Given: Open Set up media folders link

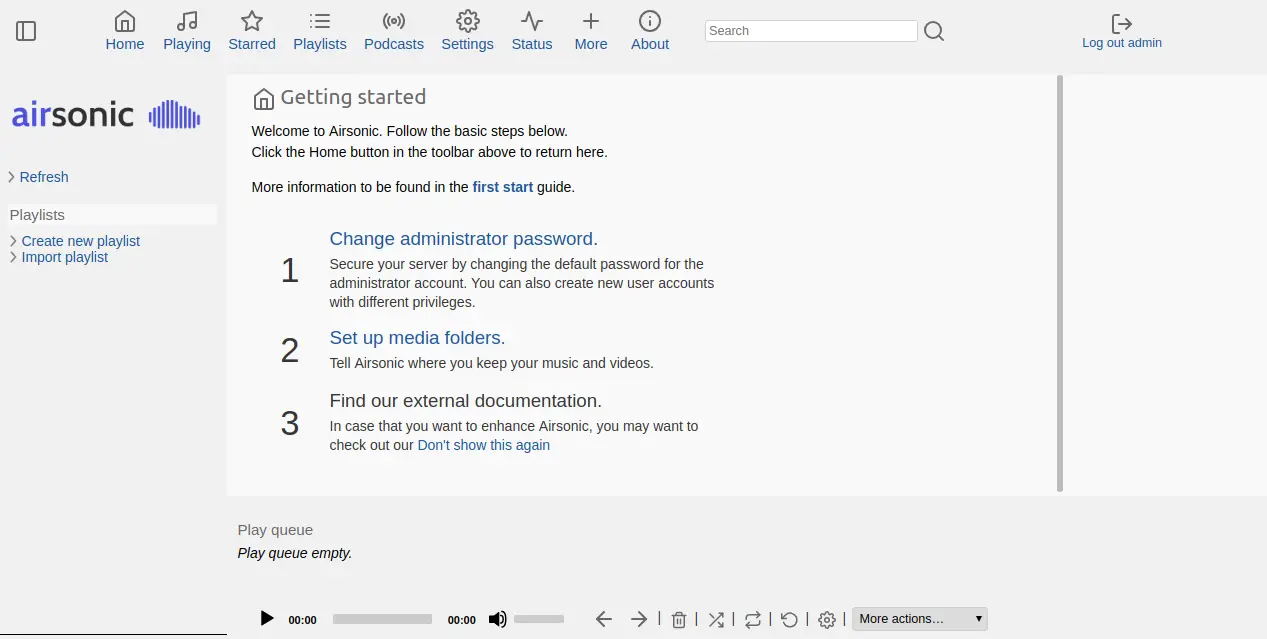Looking at the screenshot, I should [418, 338].
